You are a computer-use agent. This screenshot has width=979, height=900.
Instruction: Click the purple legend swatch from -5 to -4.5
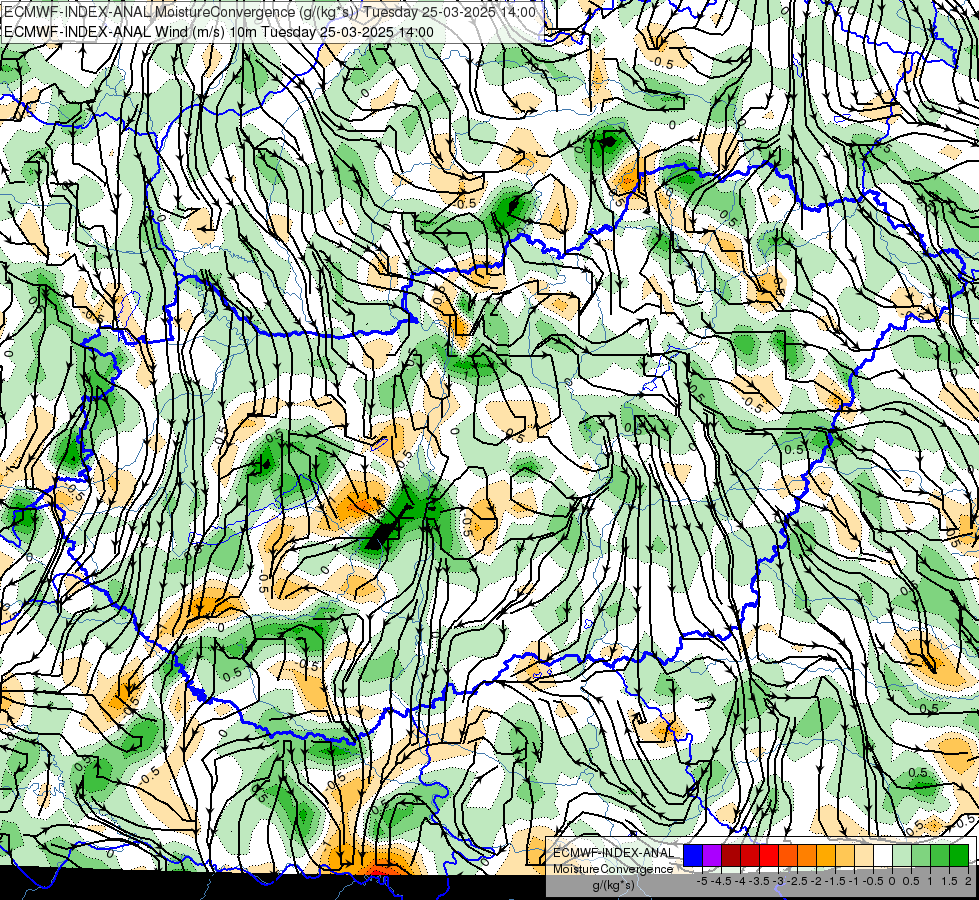click(712, 856)
